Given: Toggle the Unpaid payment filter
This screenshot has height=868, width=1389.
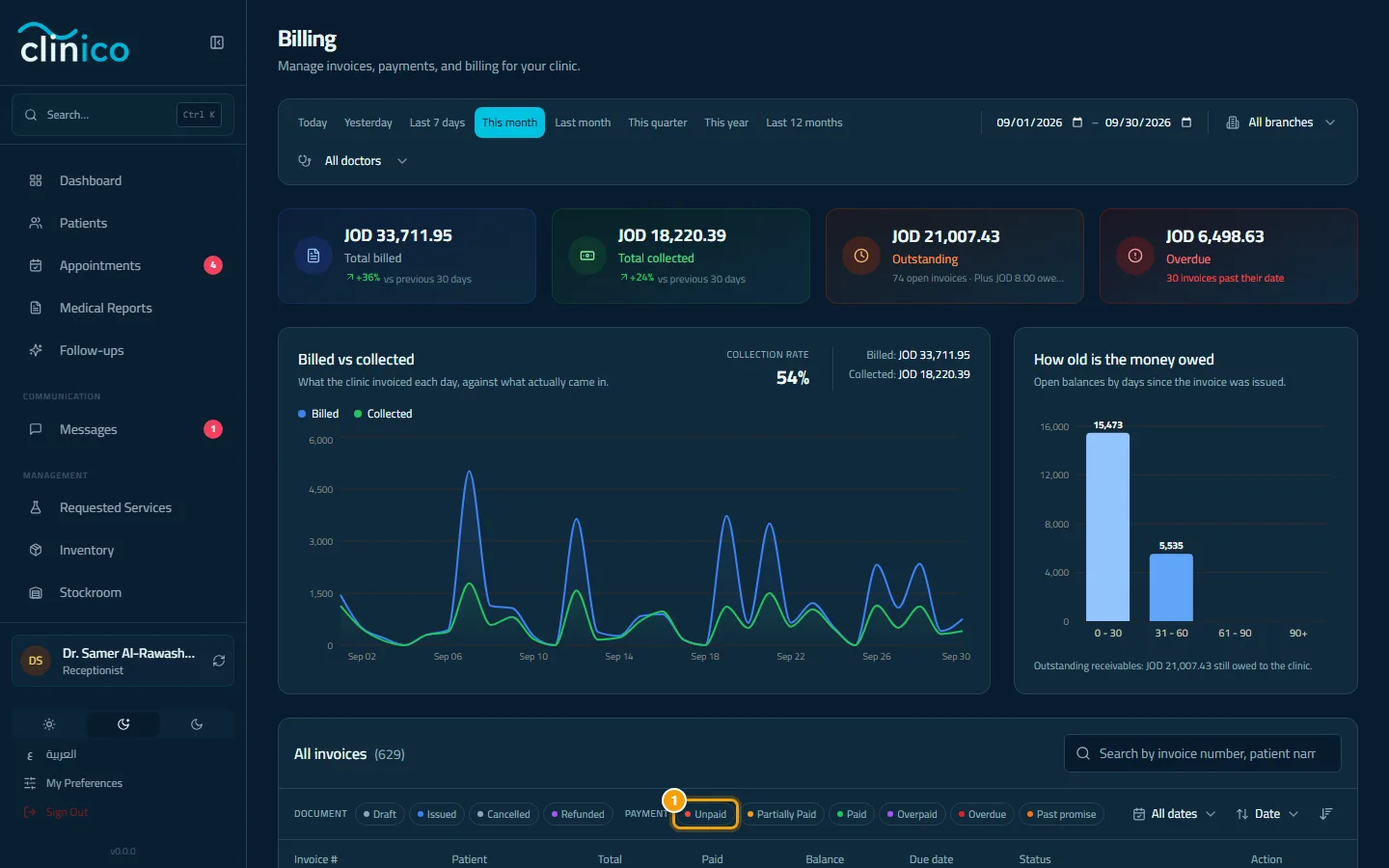Looking at the screenshot, I should [x=705, y=814].
